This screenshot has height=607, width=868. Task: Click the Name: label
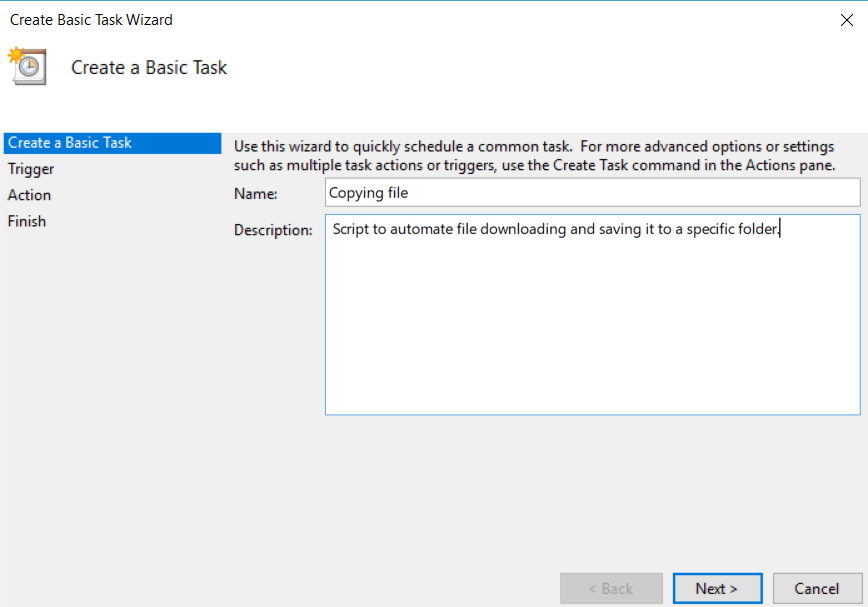coord(251,192)
